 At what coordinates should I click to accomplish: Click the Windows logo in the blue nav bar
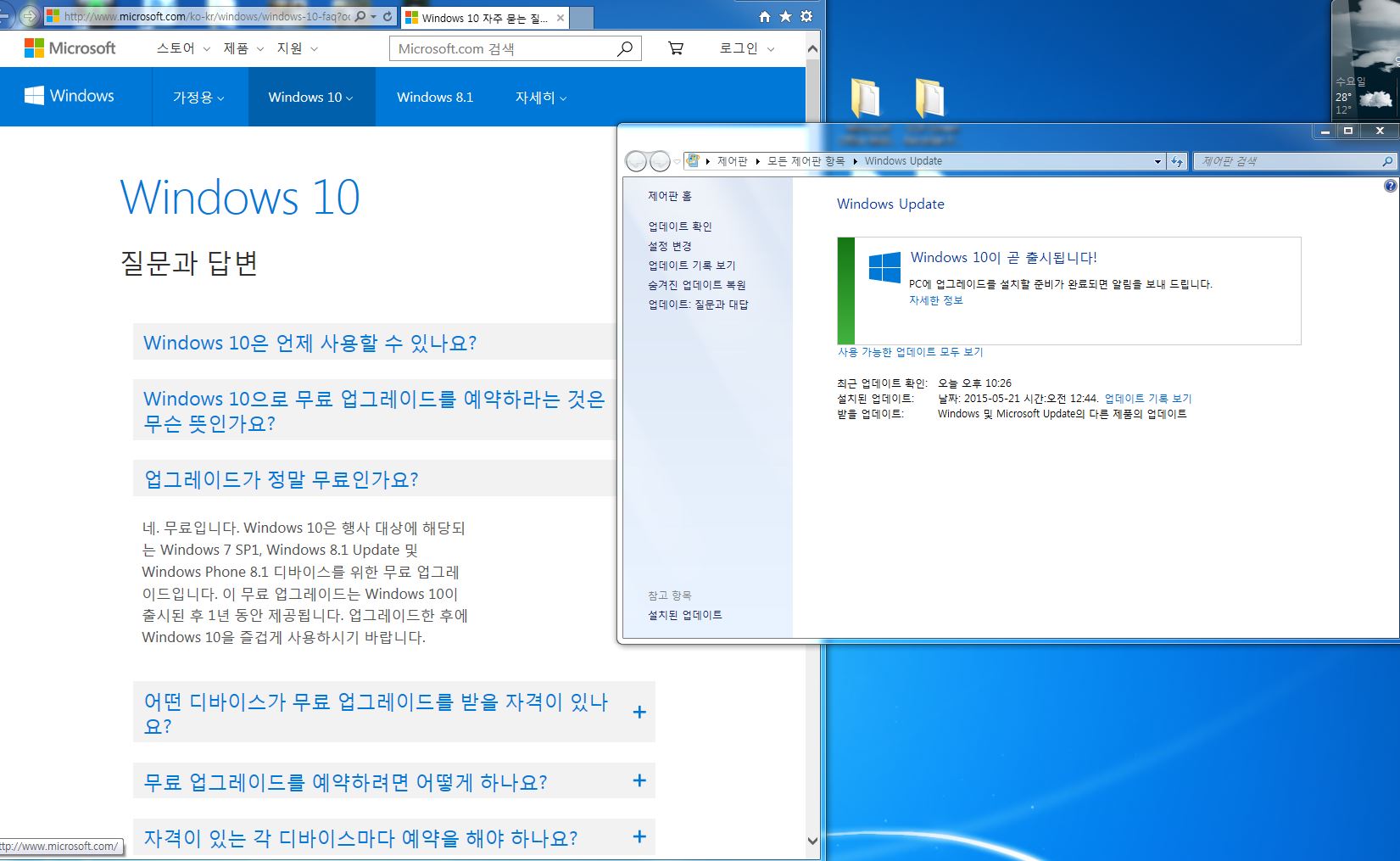point(70,96)
